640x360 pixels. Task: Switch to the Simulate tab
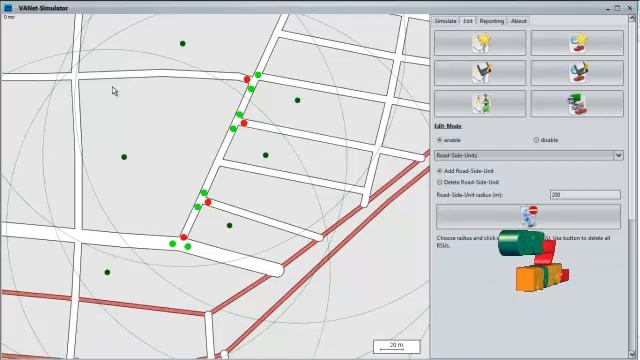pos(445,21)
